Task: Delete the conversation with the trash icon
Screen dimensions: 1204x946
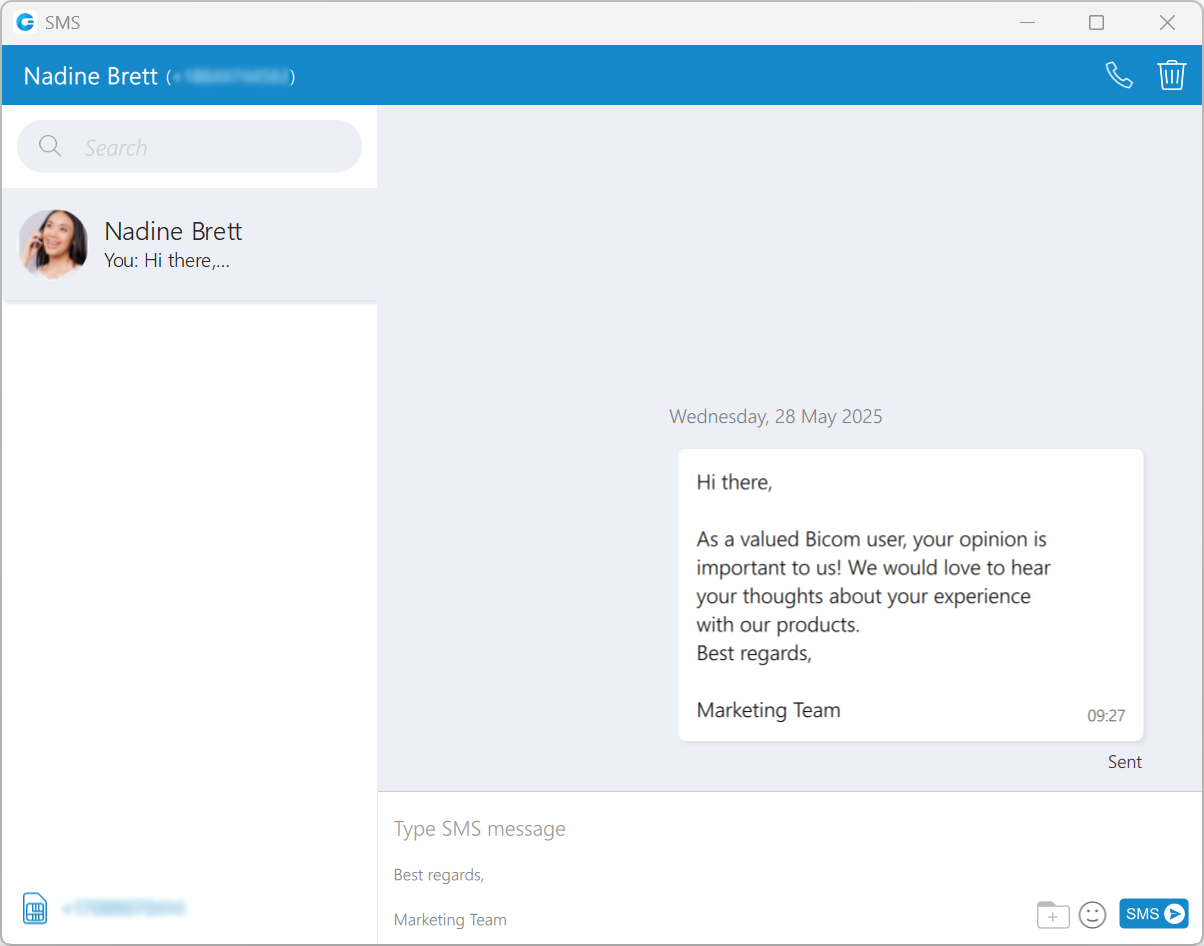Action: coord(1171,74)
